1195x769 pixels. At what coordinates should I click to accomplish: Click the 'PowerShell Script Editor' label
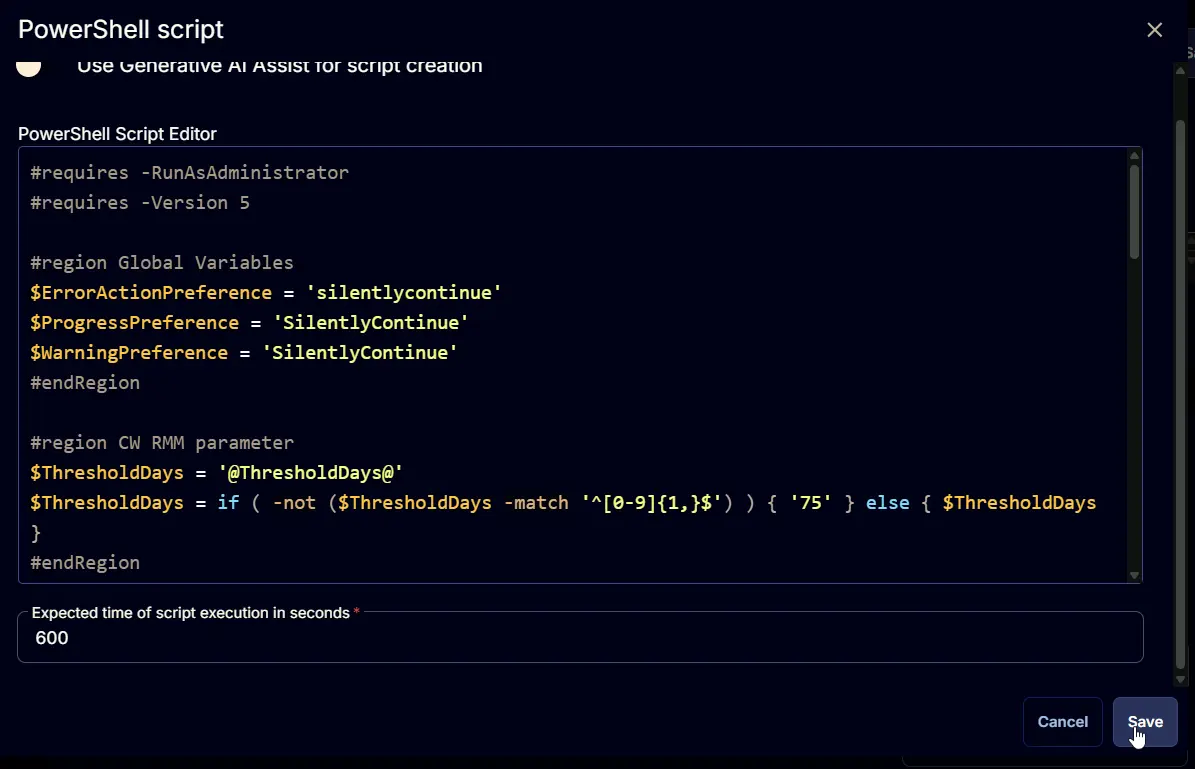117,134
